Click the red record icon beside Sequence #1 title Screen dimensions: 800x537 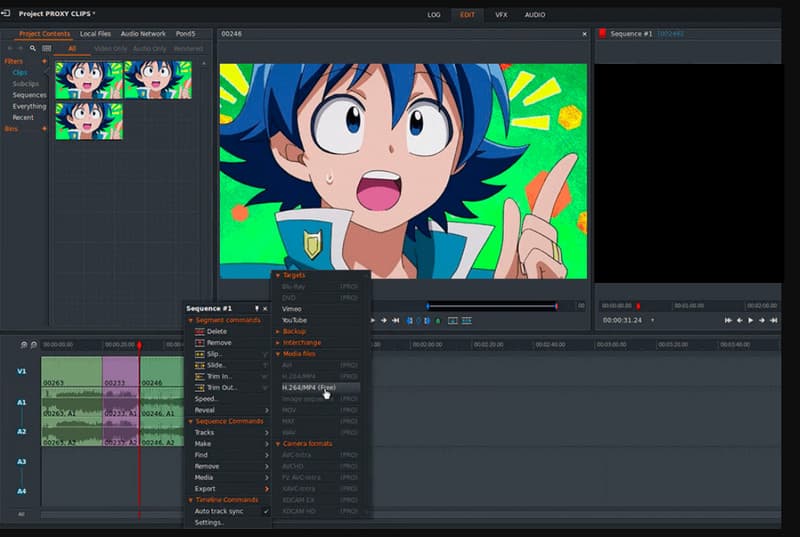tap(603, 34)
